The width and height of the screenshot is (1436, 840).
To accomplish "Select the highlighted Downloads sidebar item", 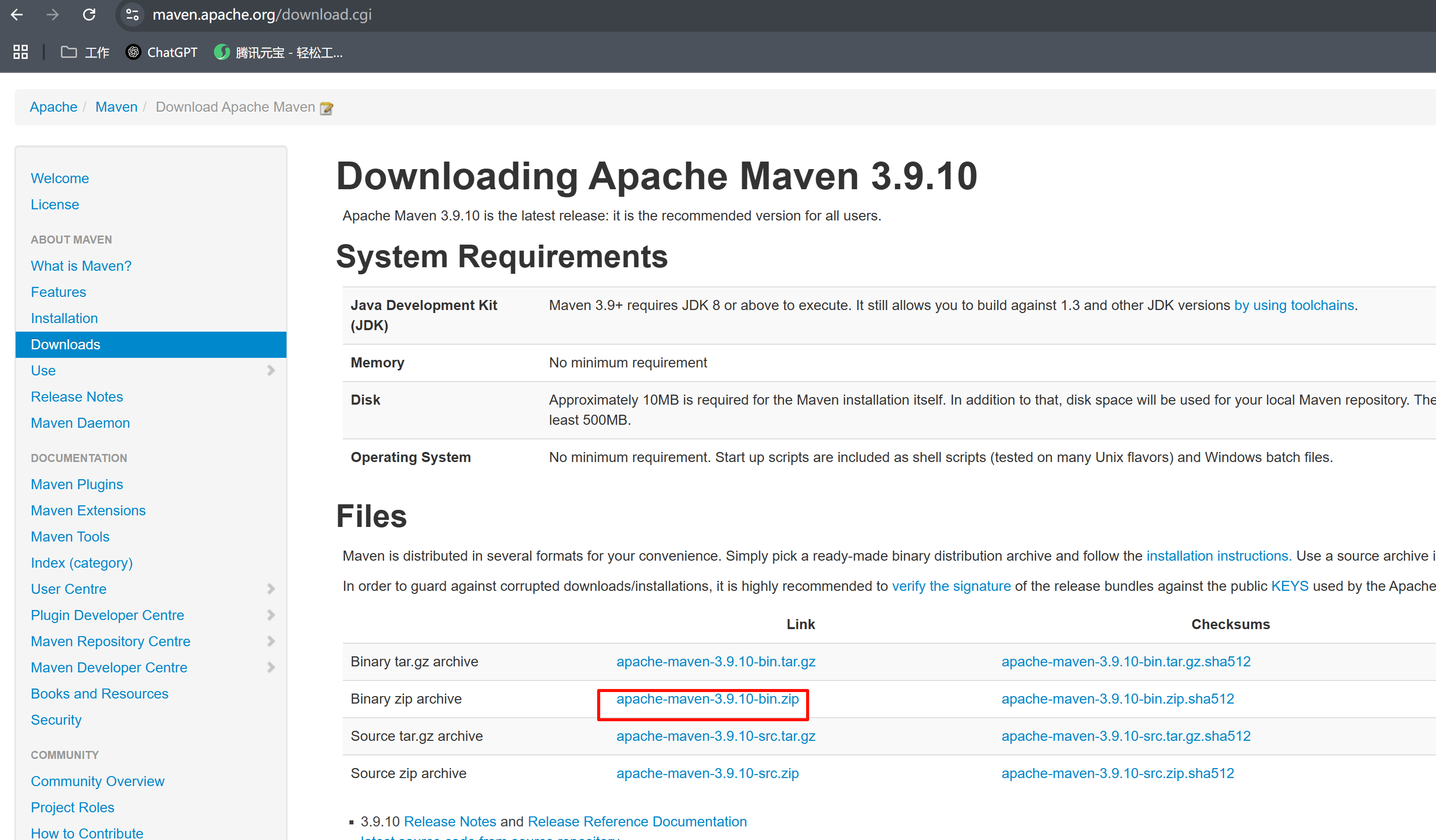I will click(151, 345).
